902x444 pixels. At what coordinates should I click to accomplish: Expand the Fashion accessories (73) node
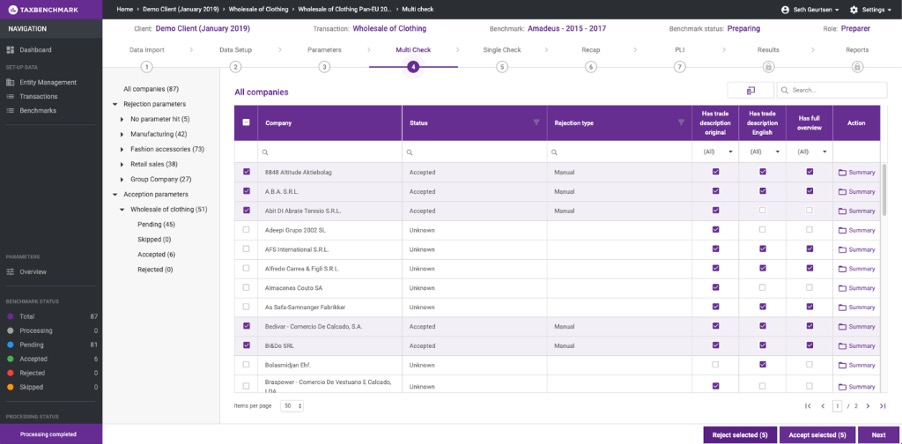click(x=122, y=149)
